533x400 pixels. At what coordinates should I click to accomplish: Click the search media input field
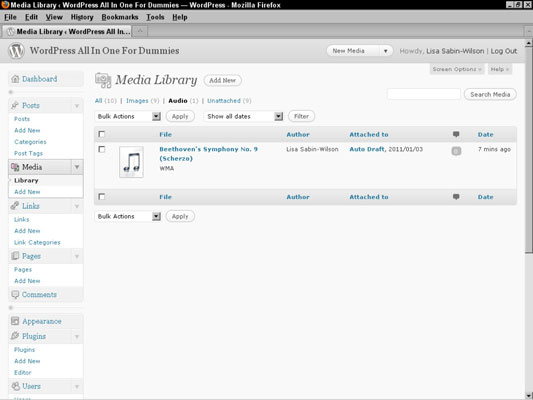click(x=424, y=94)
